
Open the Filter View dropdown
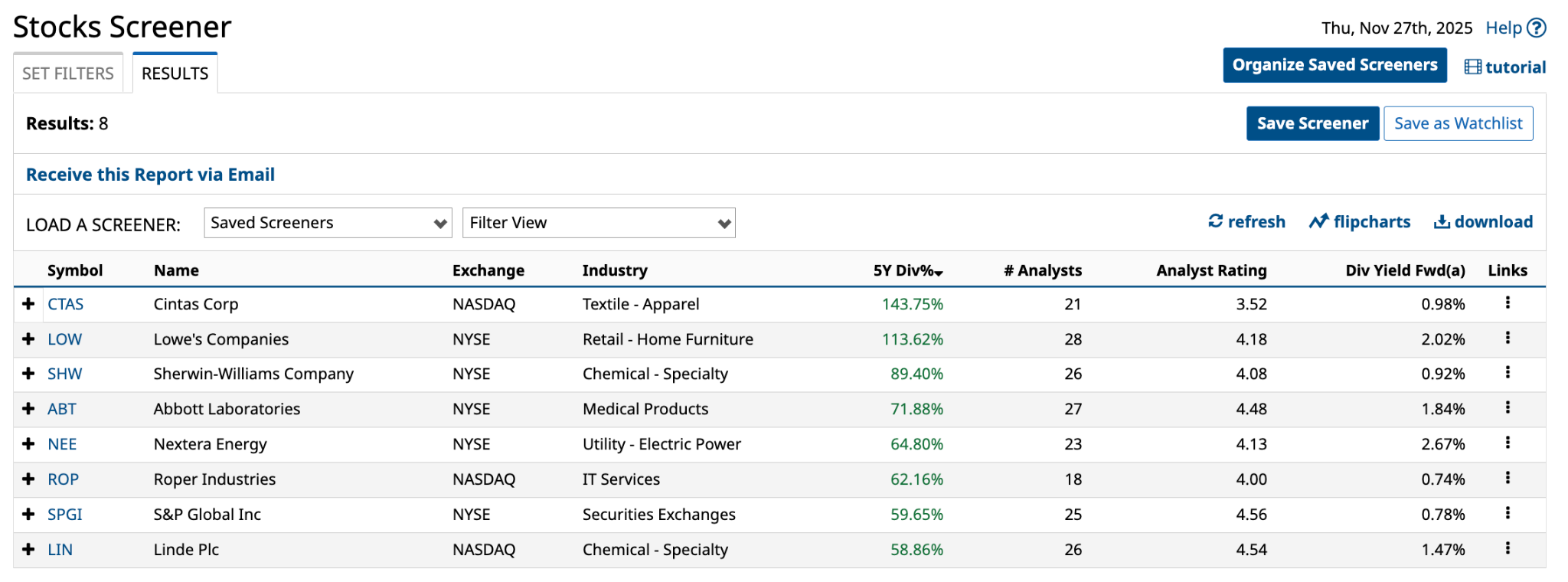click(599, 223)
